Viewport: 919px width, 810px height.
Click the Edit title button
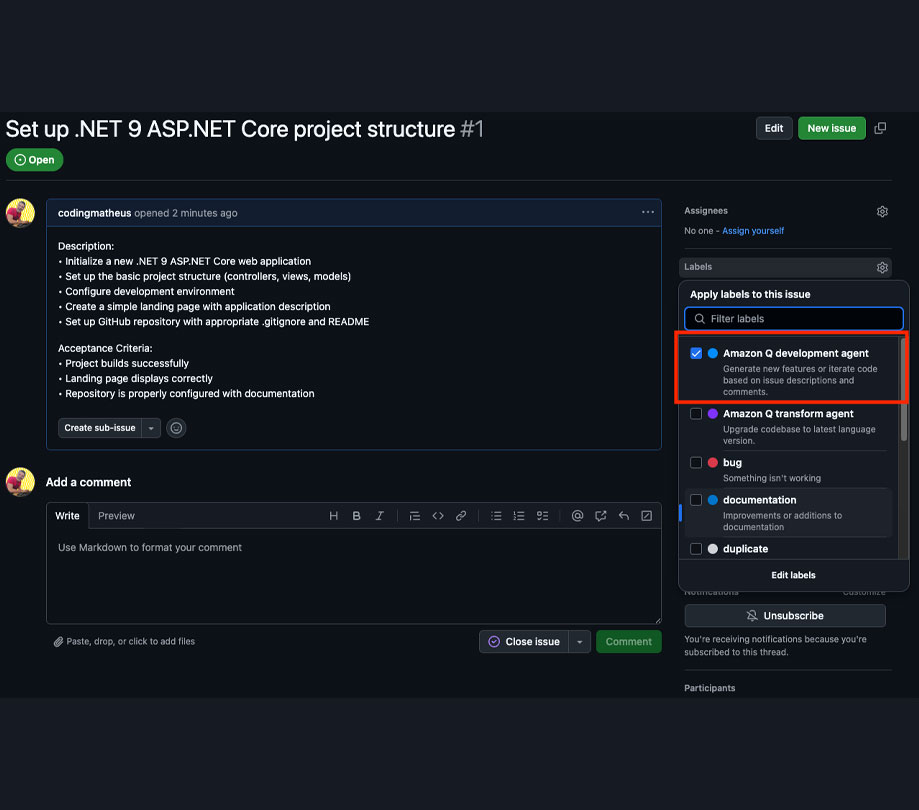click(x=774, y=128)
